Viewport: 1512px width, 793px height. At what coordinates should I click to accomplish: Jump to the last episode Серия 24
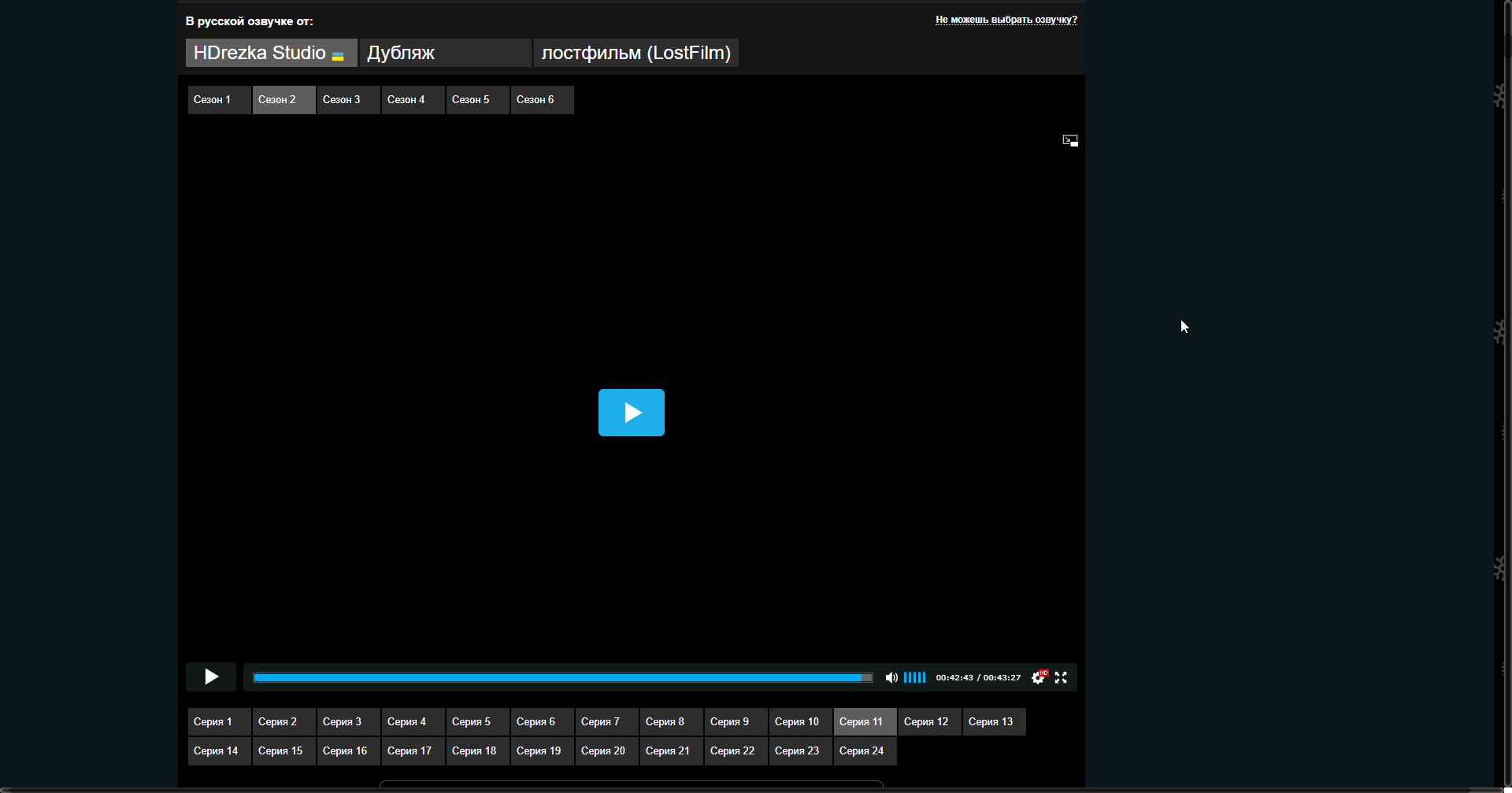click(x=864, y=751)
